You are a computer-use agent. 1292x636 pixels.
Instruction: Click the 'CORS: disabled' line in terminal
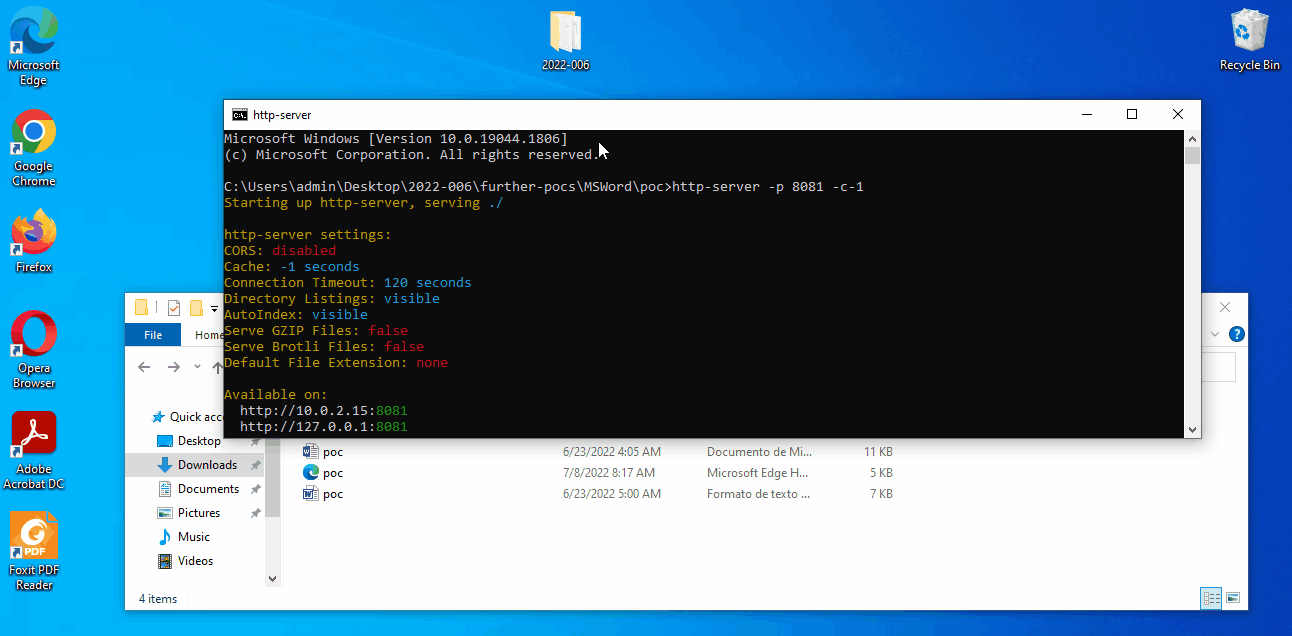point(280,251)
